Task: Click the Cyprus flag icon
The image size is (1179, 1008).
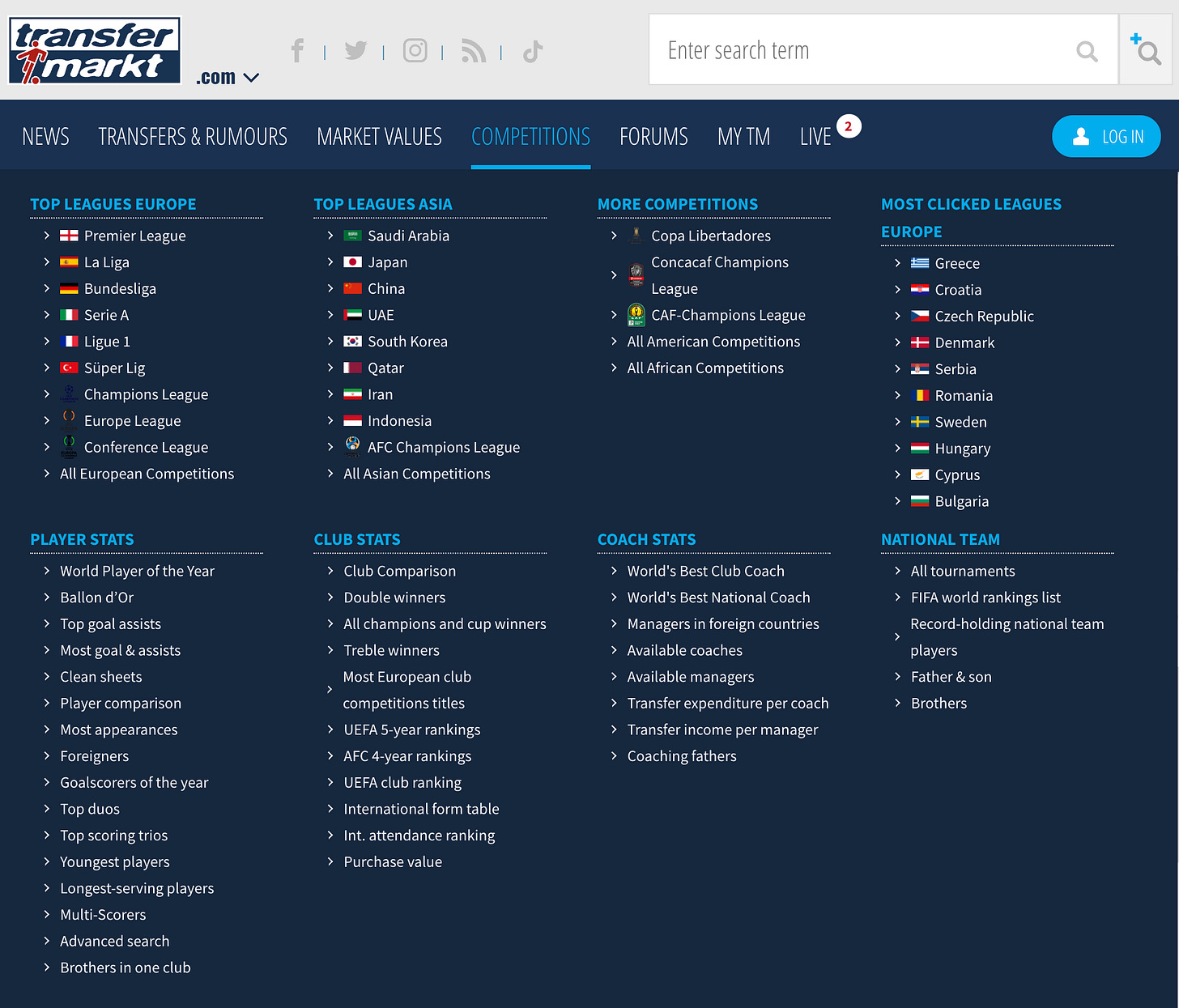Action: tap(920, 474)
